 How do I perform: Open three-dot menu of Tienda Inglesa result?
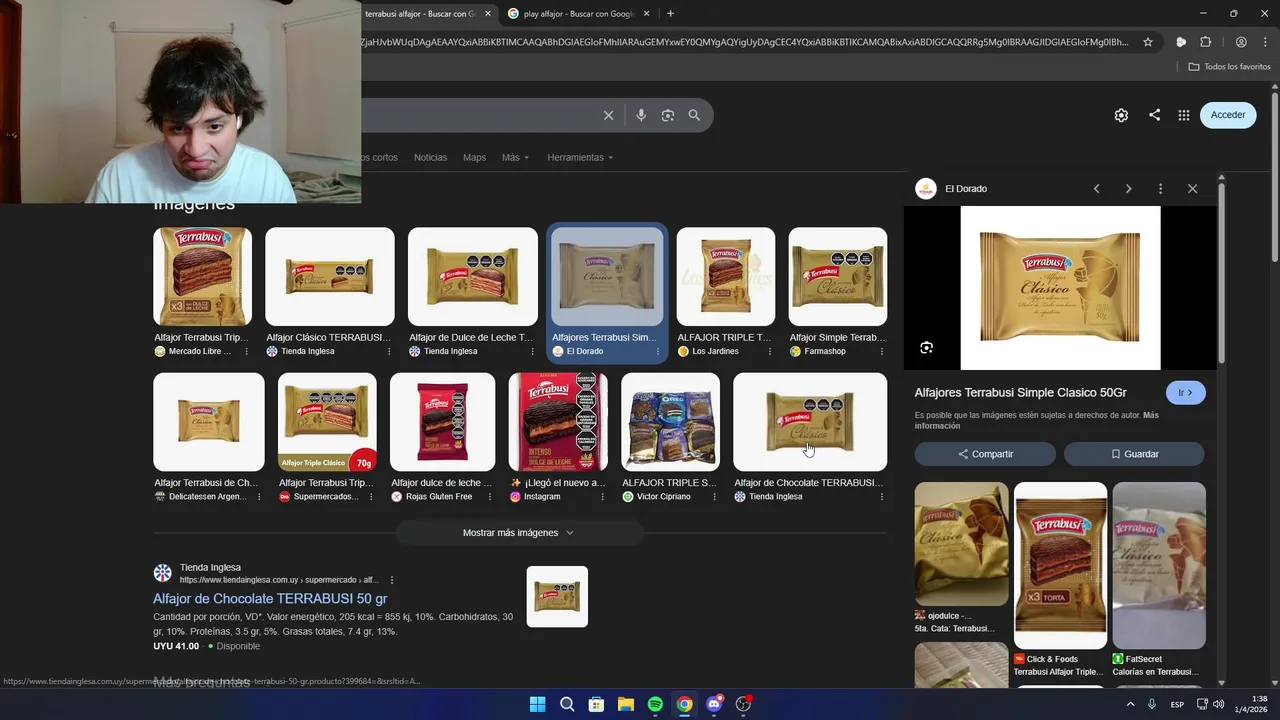click(392, 580)
